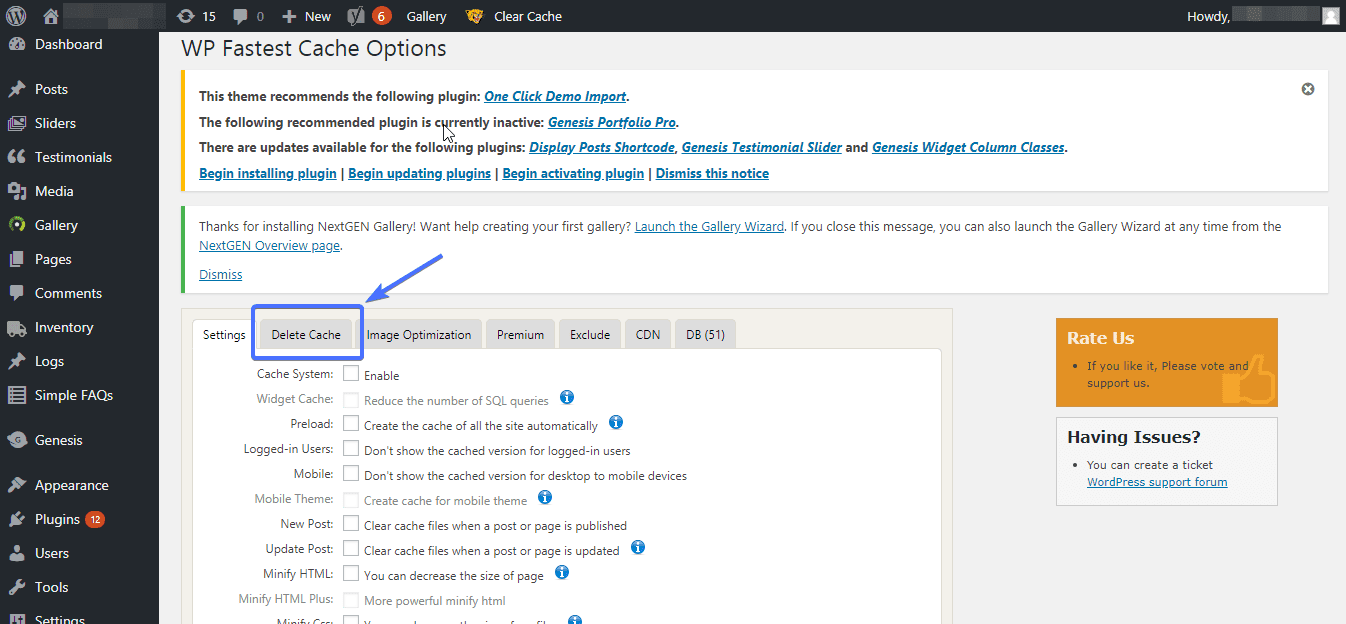Open the One Click Demo Import link
Image resolution: width=1346 pixels, height=624 pixels.
pyautogui.click(x=555, y=97)
